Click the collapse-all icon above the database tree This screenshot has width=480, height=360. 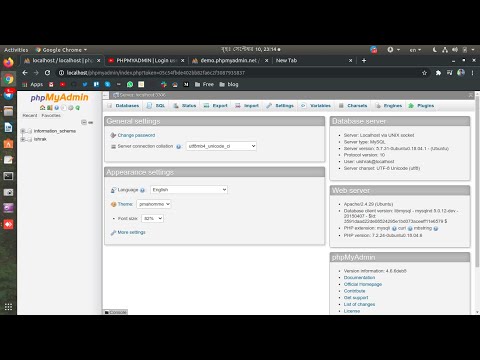pyautogui.click(x=84, y=122)
